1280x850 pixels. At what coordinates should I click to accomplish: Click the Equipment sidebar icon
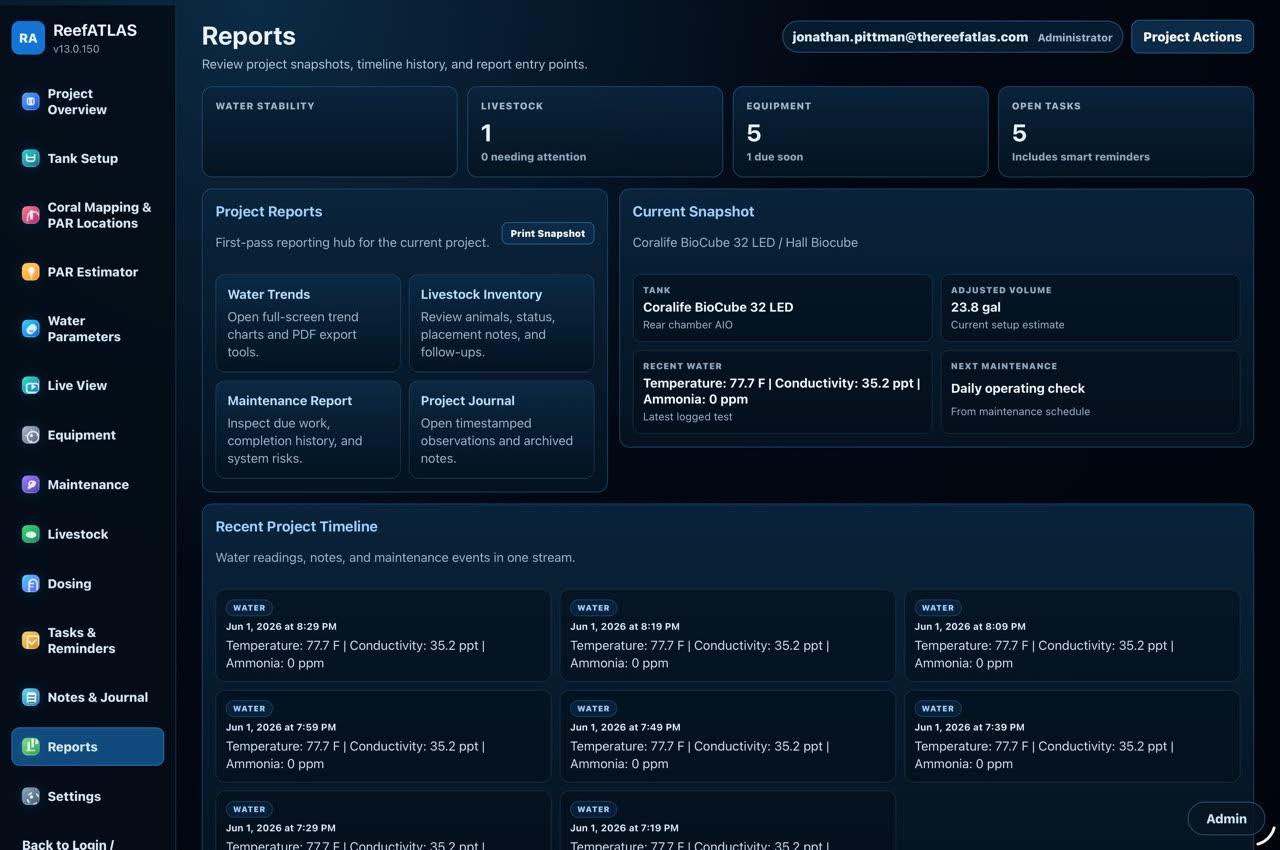(x=31, y=435)
